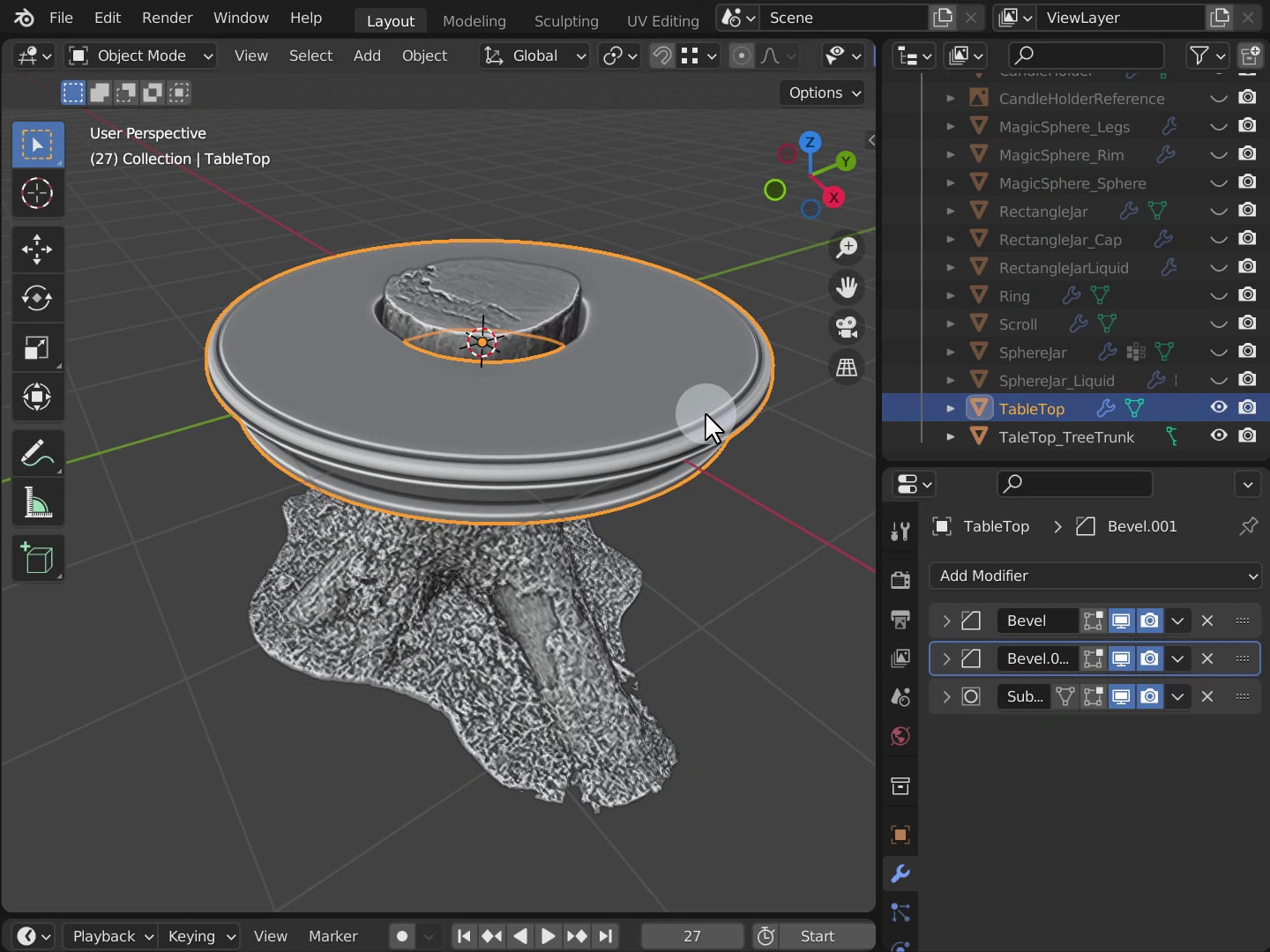
Task: Click the Options button in viewport
Action: click(x=824, y=93)
